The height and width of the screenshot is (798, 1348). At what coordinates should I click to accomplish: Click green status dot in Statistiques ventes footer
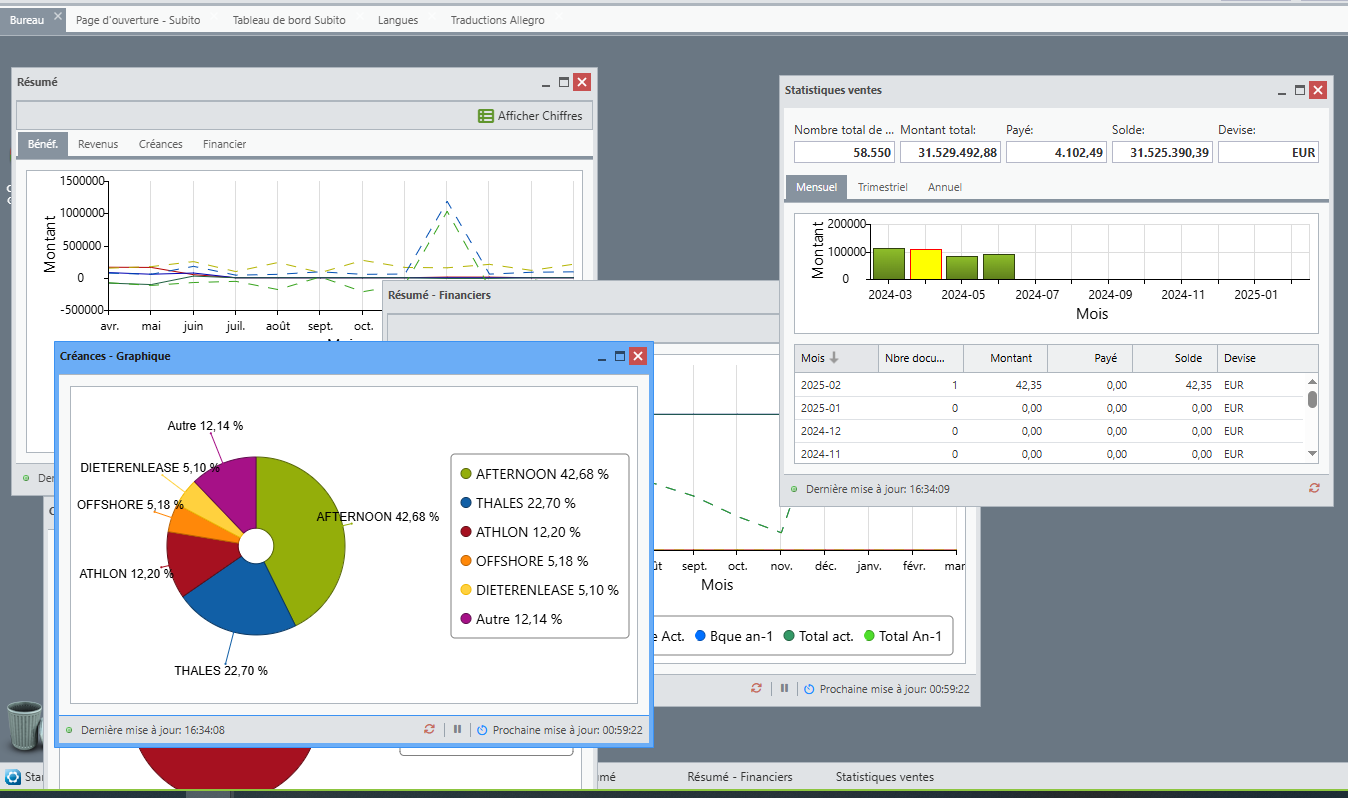tap(794, 489)
